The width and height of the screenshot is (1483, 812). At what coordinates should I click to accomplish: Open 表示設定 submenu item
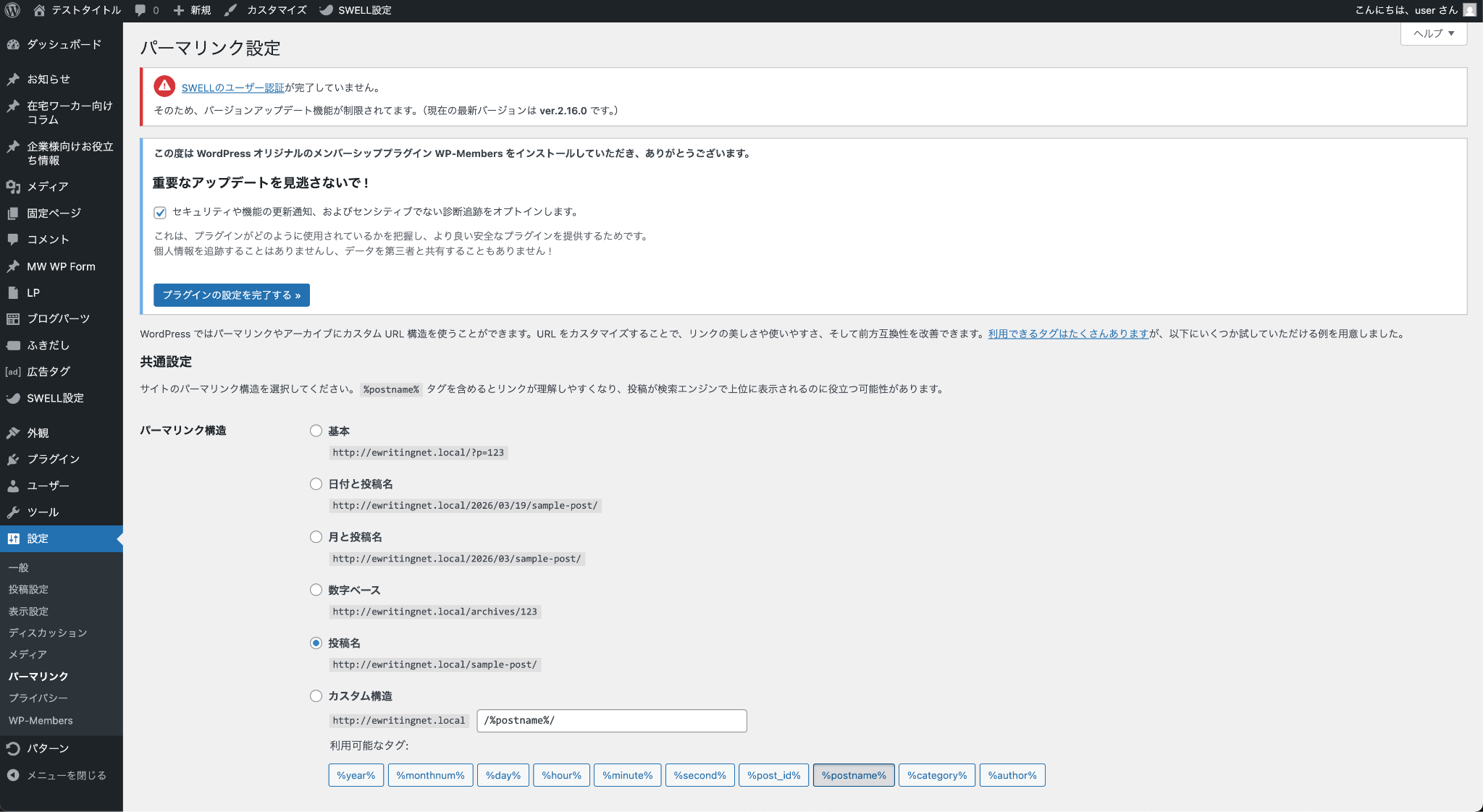pyautogui.click(x=29, y=611)
